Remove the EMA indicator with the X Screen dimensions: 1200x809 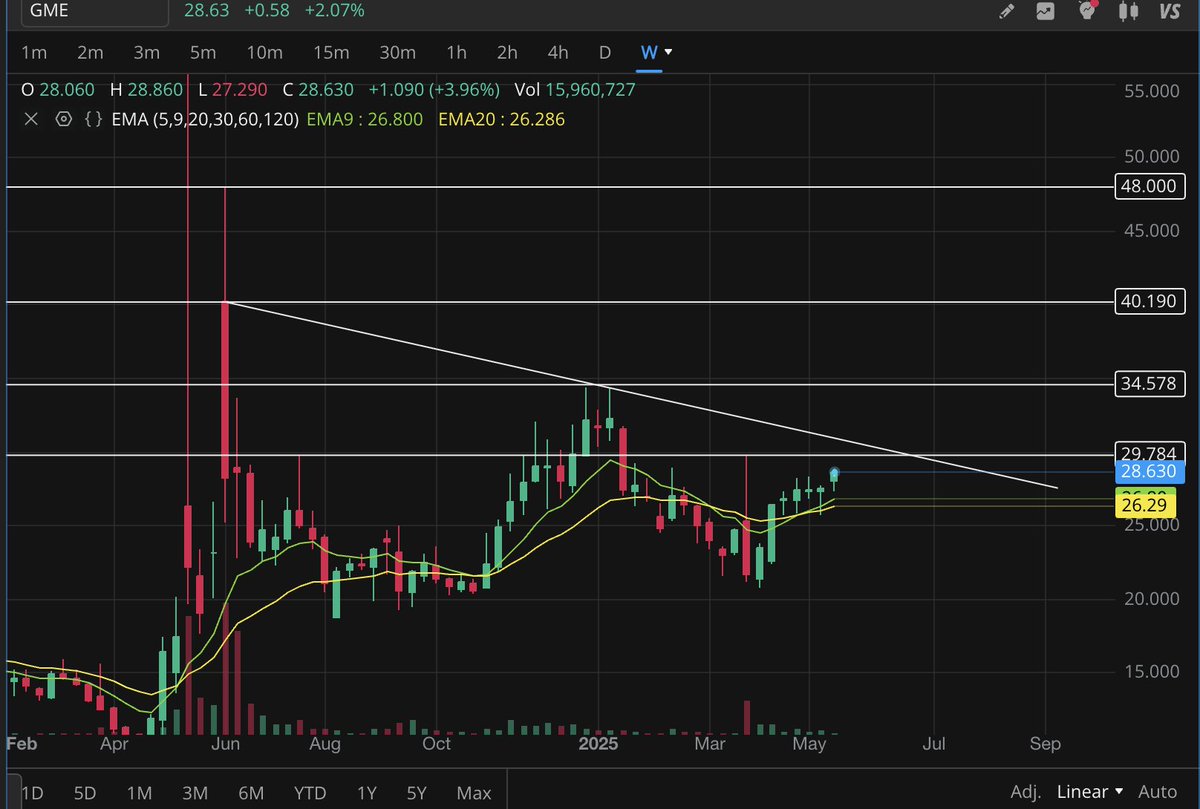31,119
